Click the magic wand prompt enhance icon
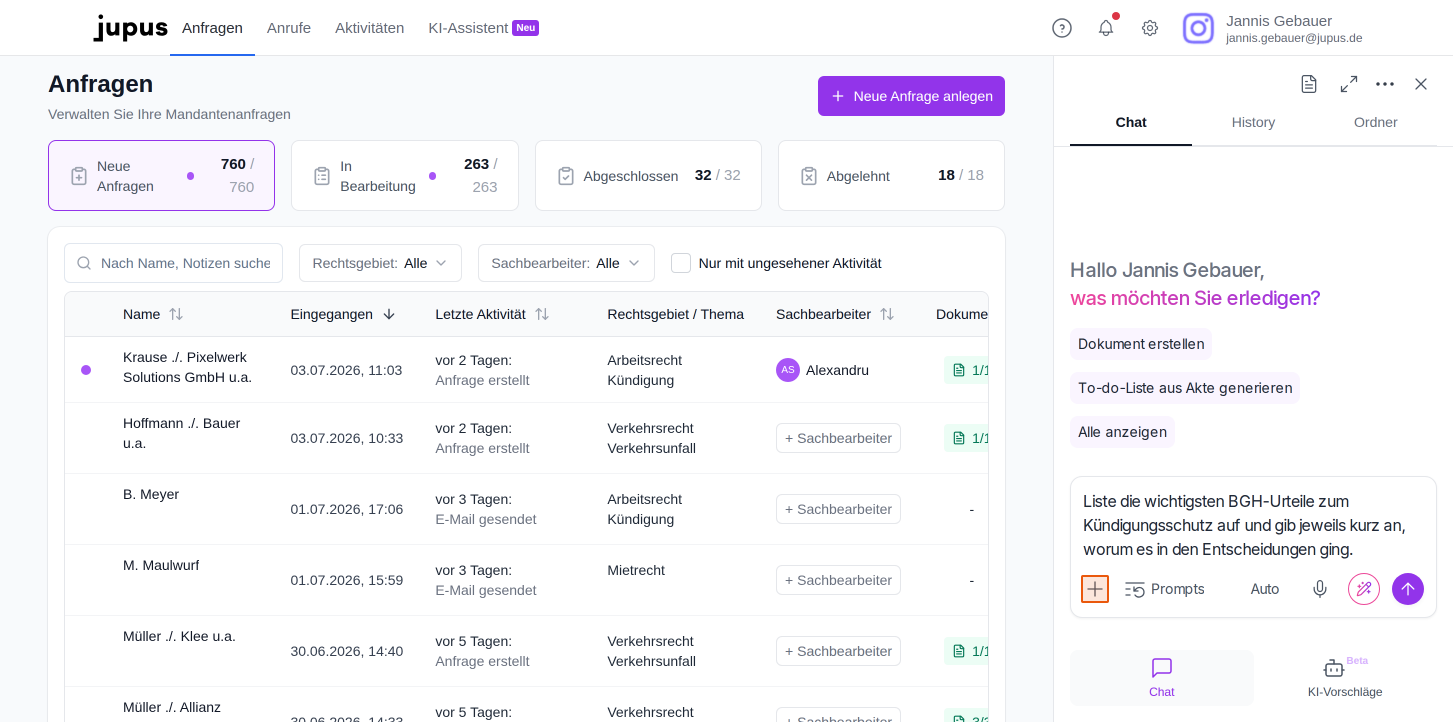 click(x=1364, y=589)
